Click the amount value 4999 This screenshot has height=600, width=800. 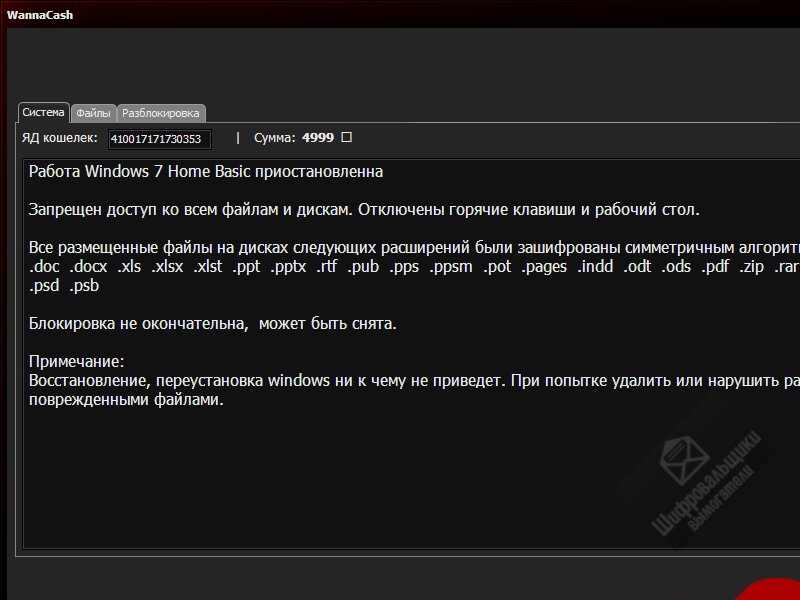point(318,138)
